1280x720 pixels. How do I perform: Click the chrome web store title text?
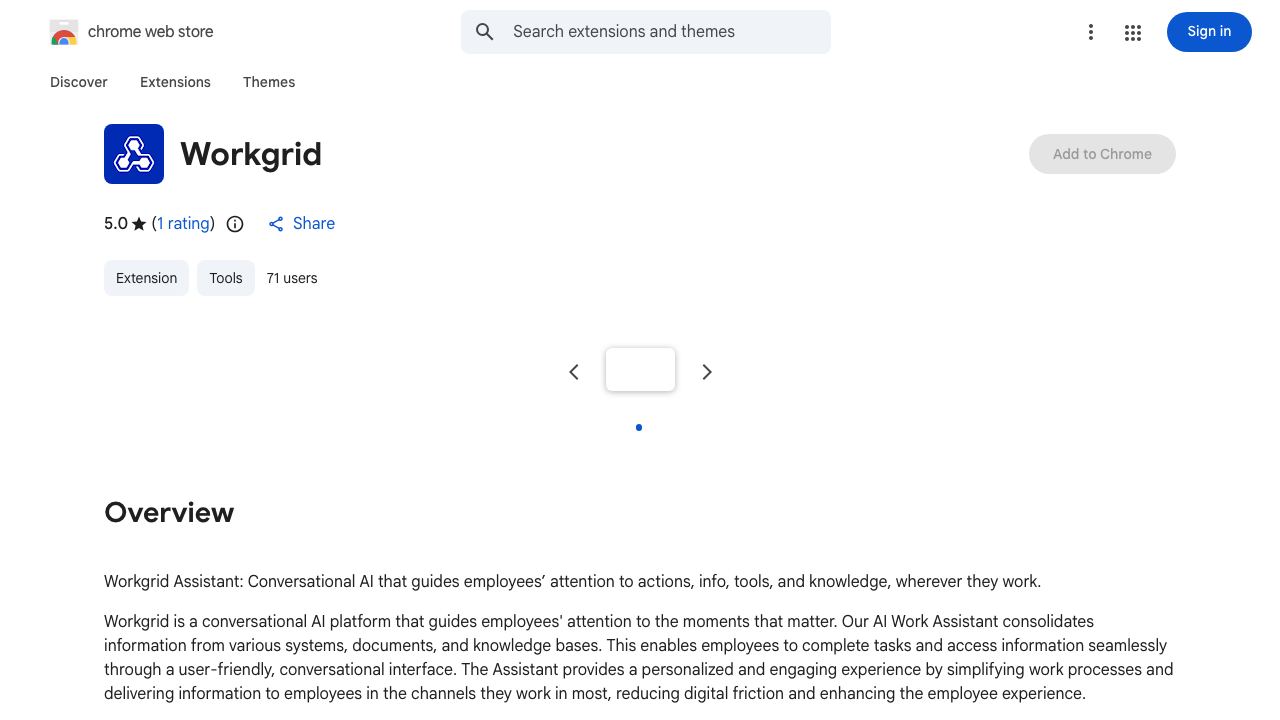tap(151, 32)
